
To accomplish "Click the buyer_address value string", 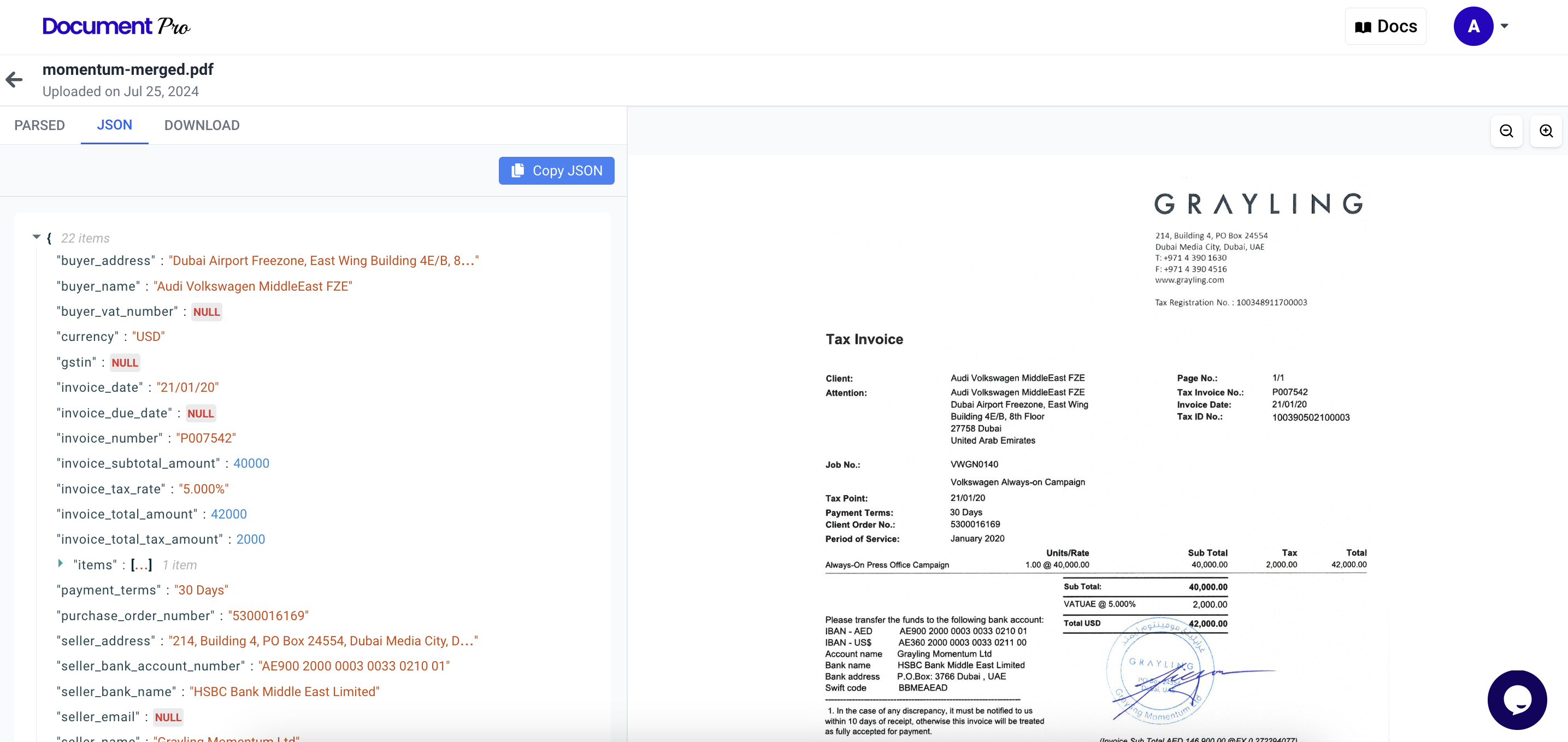I will (x=323, y=261).
